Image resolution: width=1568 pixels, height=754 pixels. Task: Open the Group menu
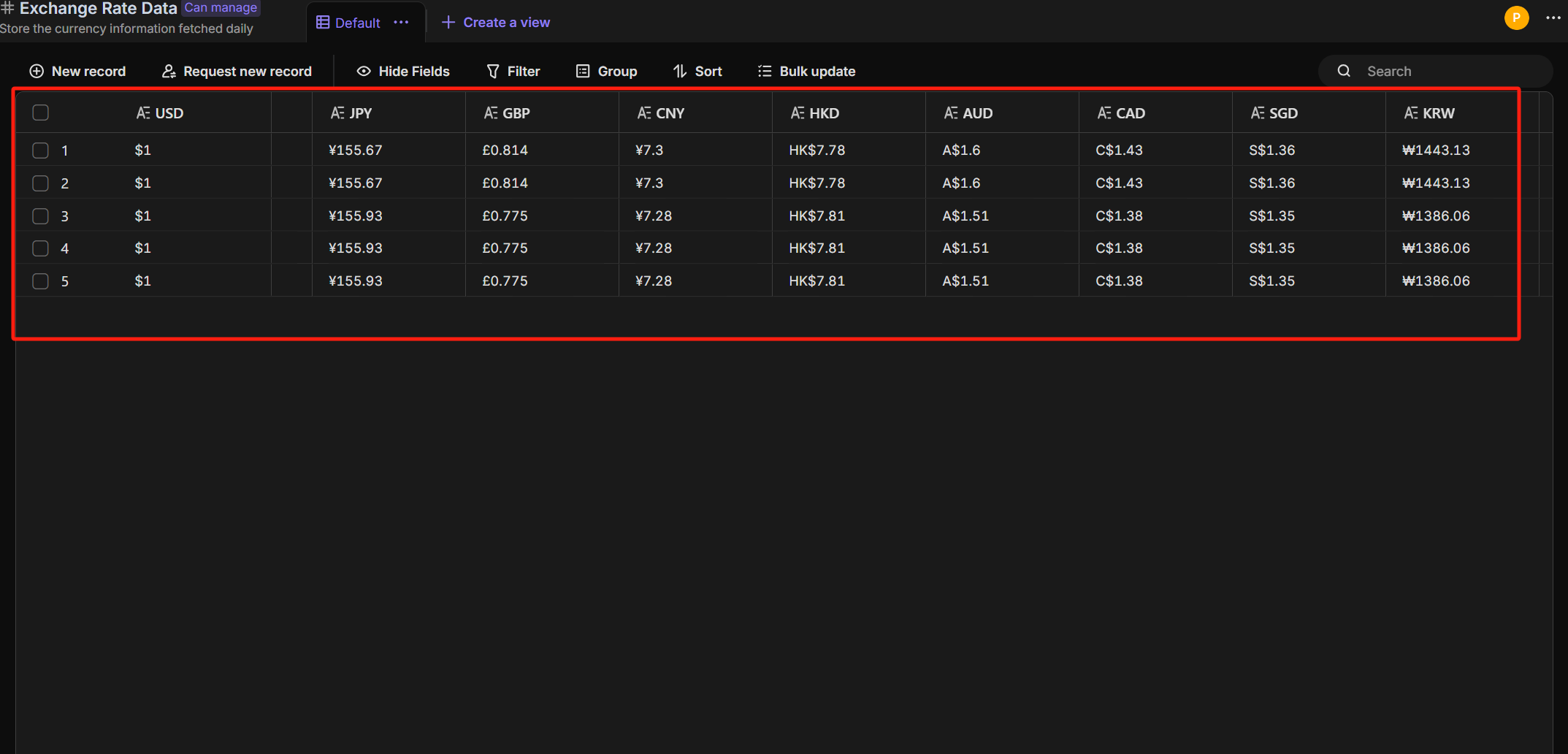pos(607,71)
